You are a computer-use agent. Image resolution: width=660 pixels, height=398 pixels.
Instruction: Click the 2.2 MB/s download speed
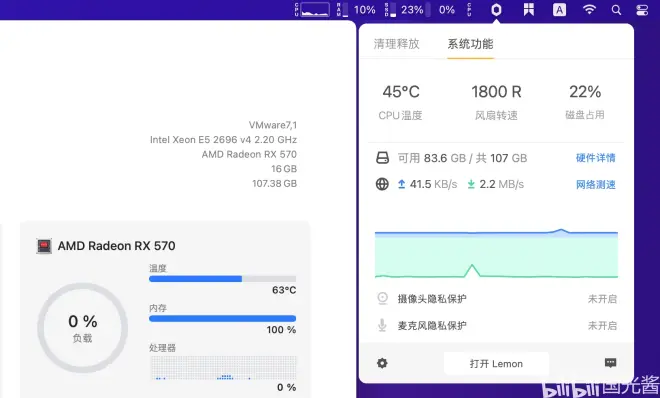pyautogui.click(x=501, y=184)
